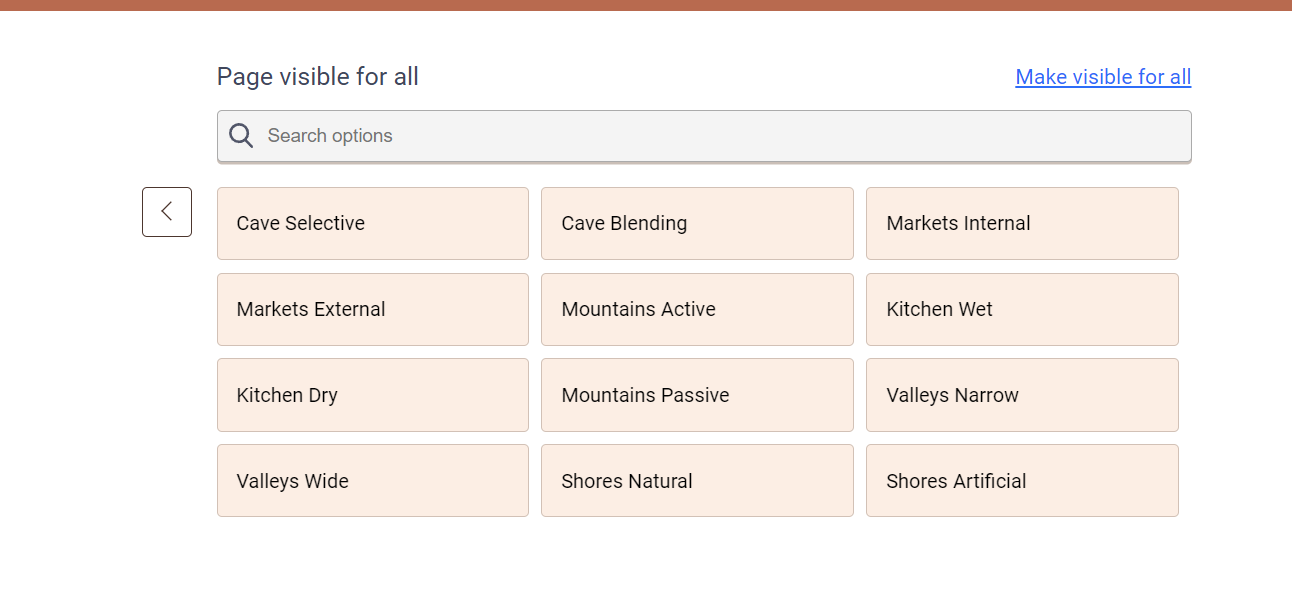Click the blank area under Valleys Wide
This screenshot has height=606, width=1292.
pyautogui.click(x=373, y=560)
